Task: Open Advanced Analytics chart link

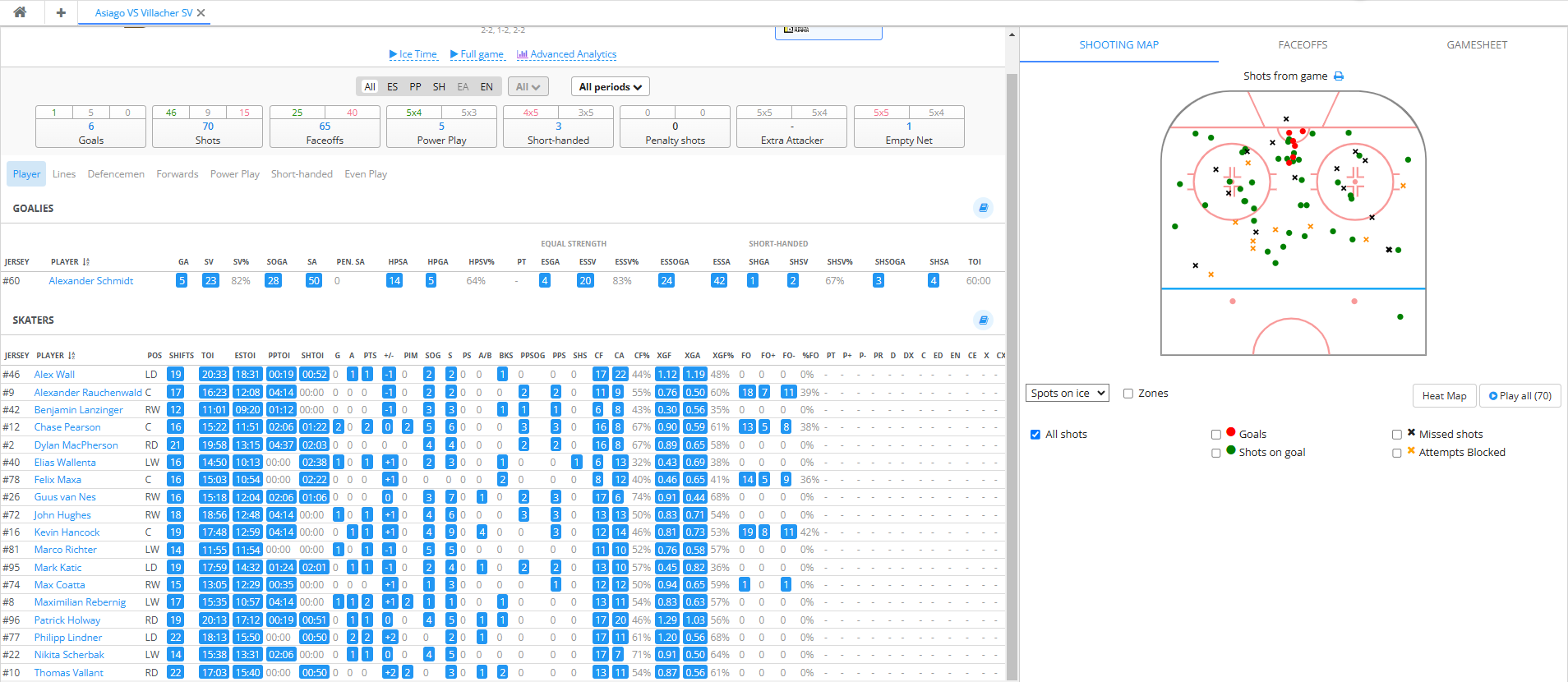Action: click(566, 54)
